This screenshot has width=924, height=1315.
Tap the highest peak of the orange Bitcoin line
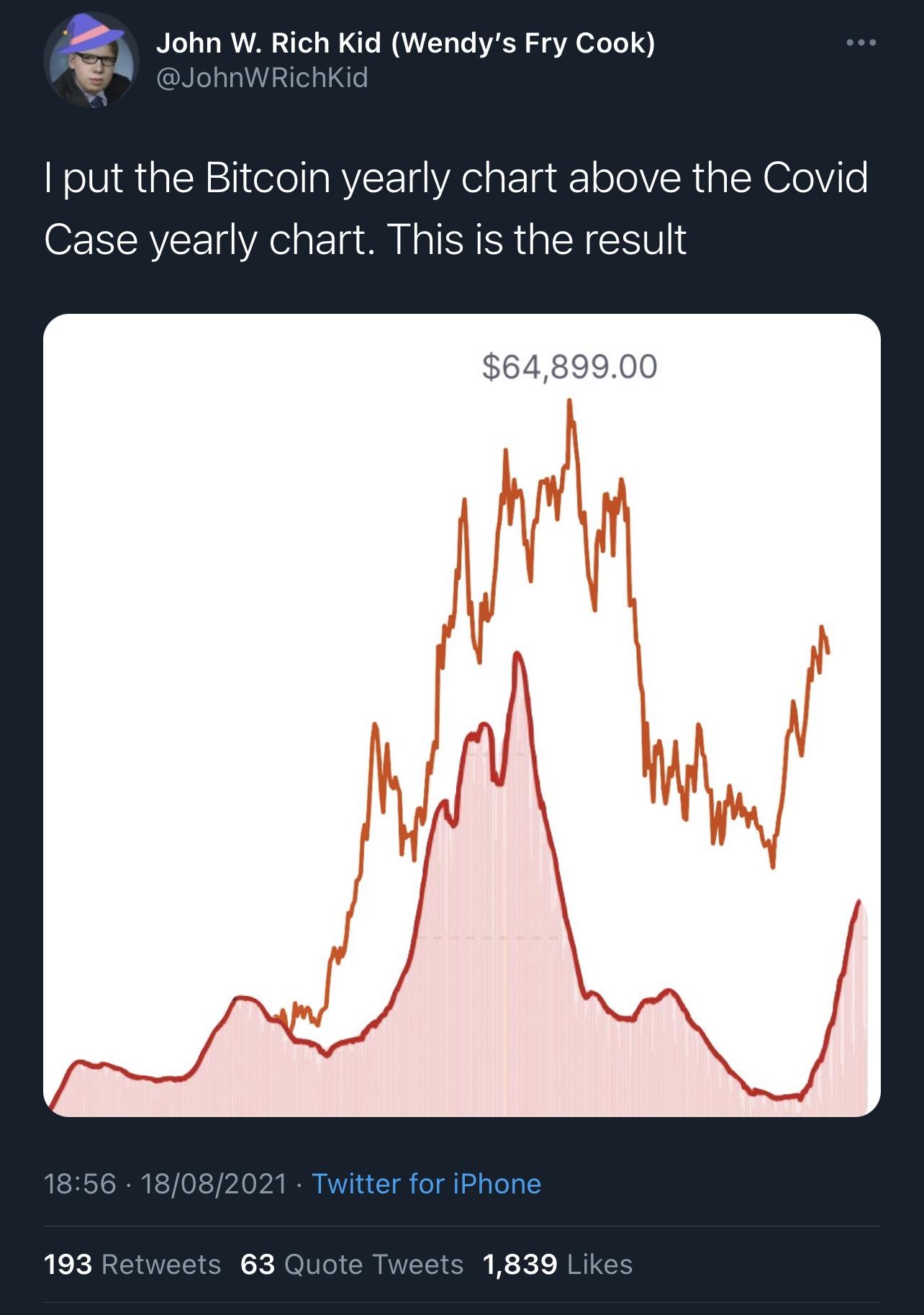pyautogui.click(x=570, y=403)
